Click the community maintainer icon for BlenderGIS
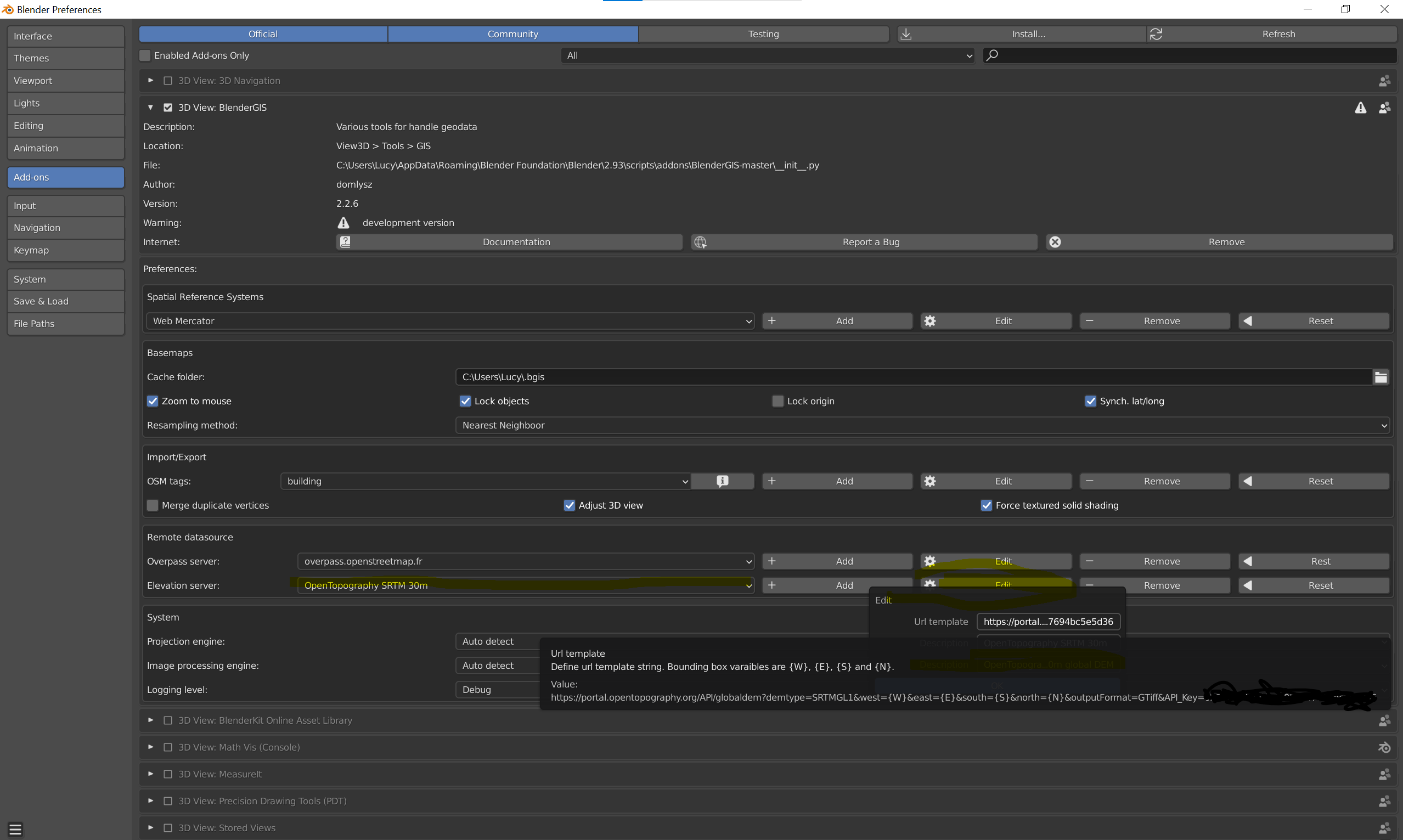Viewport: 1403px width, 840px height. tap(1384, 108)
